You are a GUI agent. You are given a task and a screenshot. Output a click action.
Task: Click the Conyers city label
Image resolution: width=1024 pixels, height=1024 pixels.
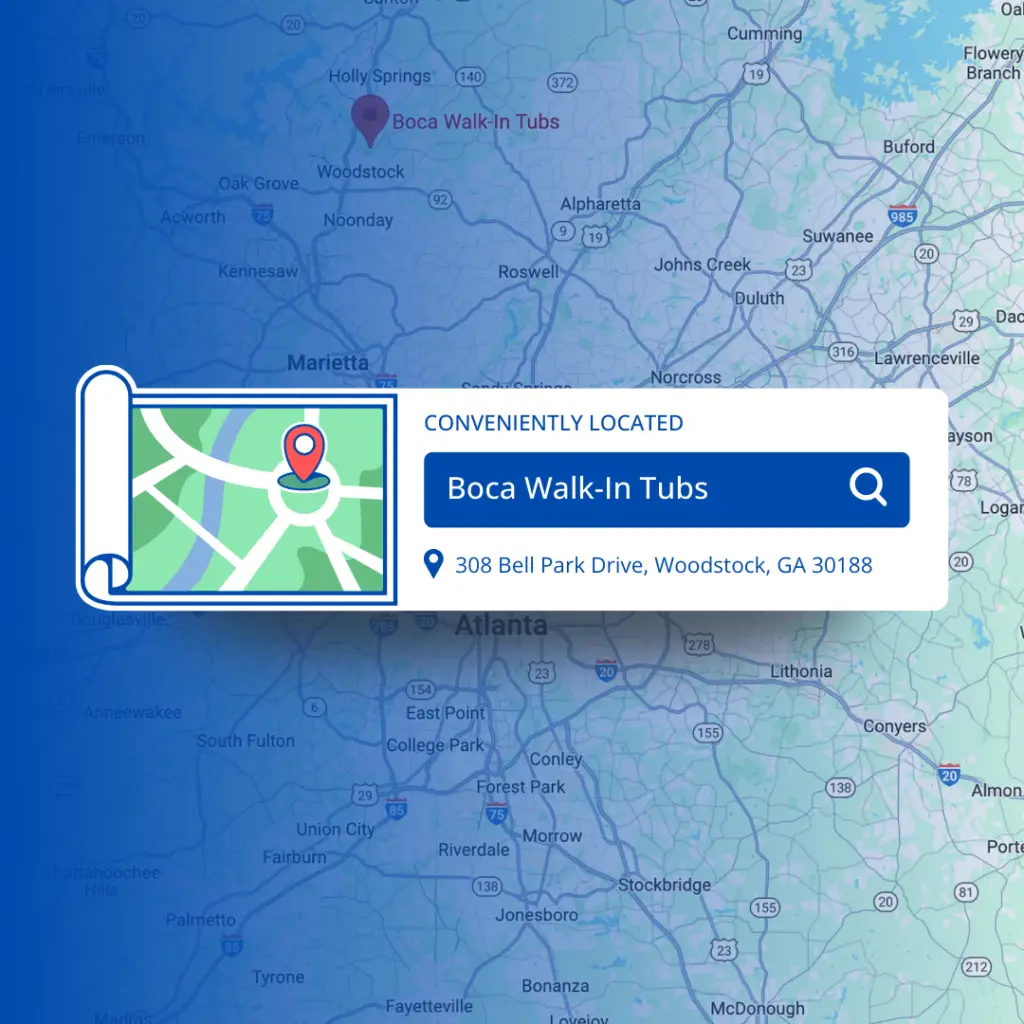(894, 727)
